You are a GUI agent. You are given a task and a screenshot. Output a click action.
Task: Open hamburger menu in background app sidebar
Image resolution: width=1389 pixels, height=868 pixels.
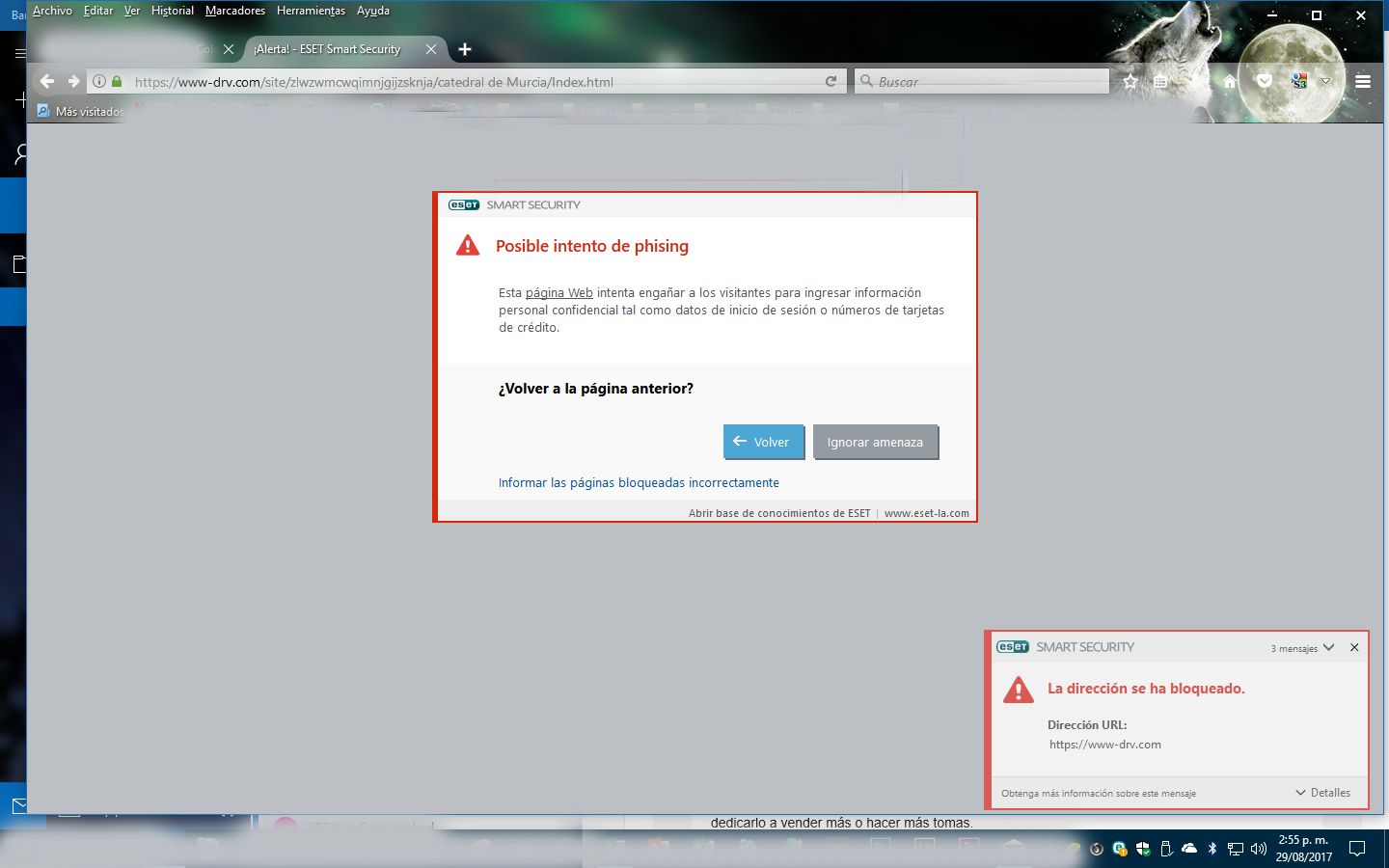tap(19, 53)
